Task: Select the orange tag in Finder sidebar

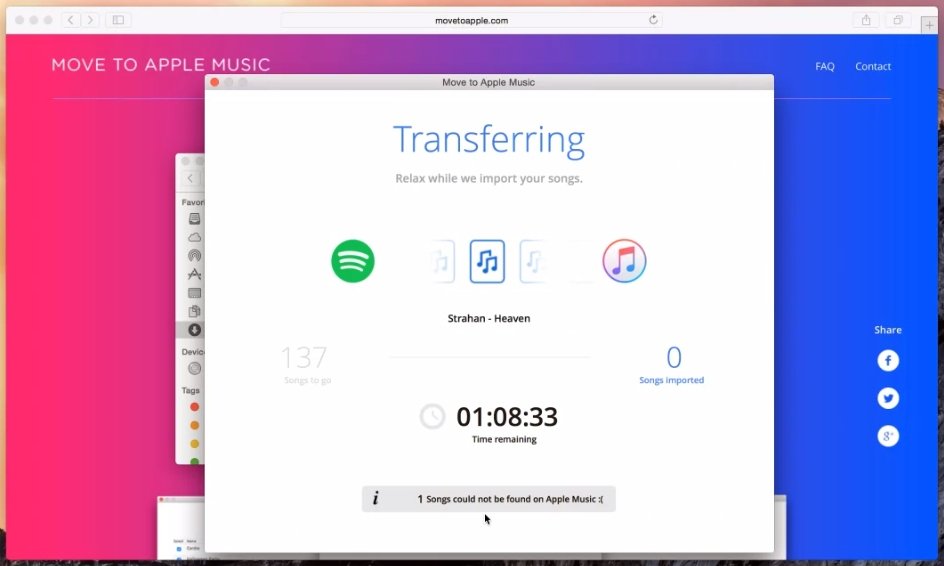Action: coord(194,425)
